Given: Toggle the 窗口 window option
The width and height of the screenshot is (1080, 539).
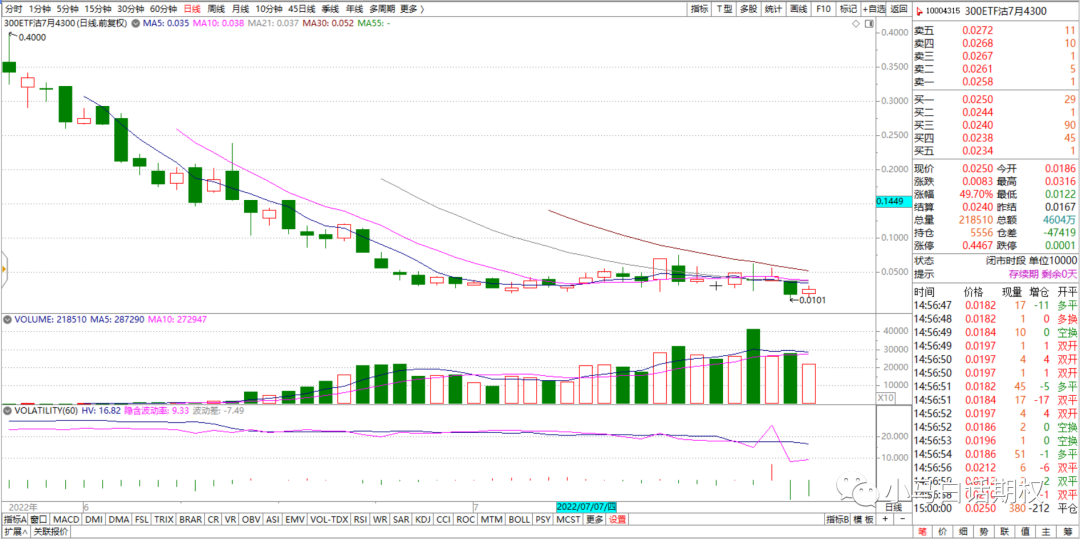Looking at the screenshot, I should (39, 520).
